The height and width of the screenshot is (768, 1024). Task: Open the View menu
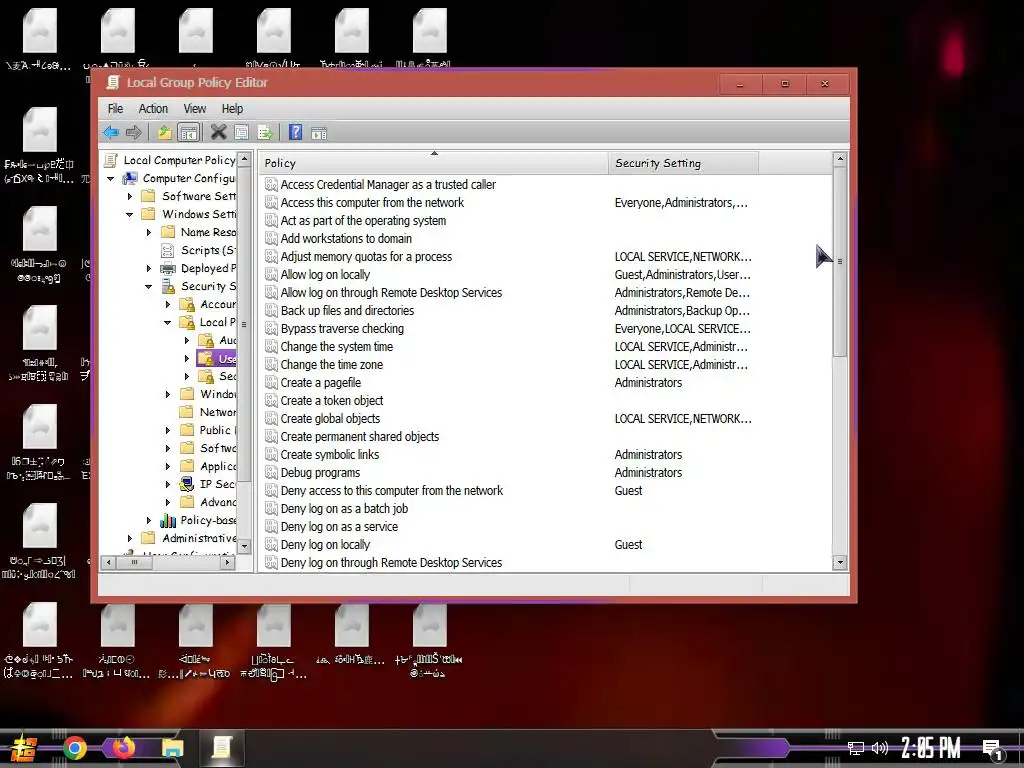195,108
